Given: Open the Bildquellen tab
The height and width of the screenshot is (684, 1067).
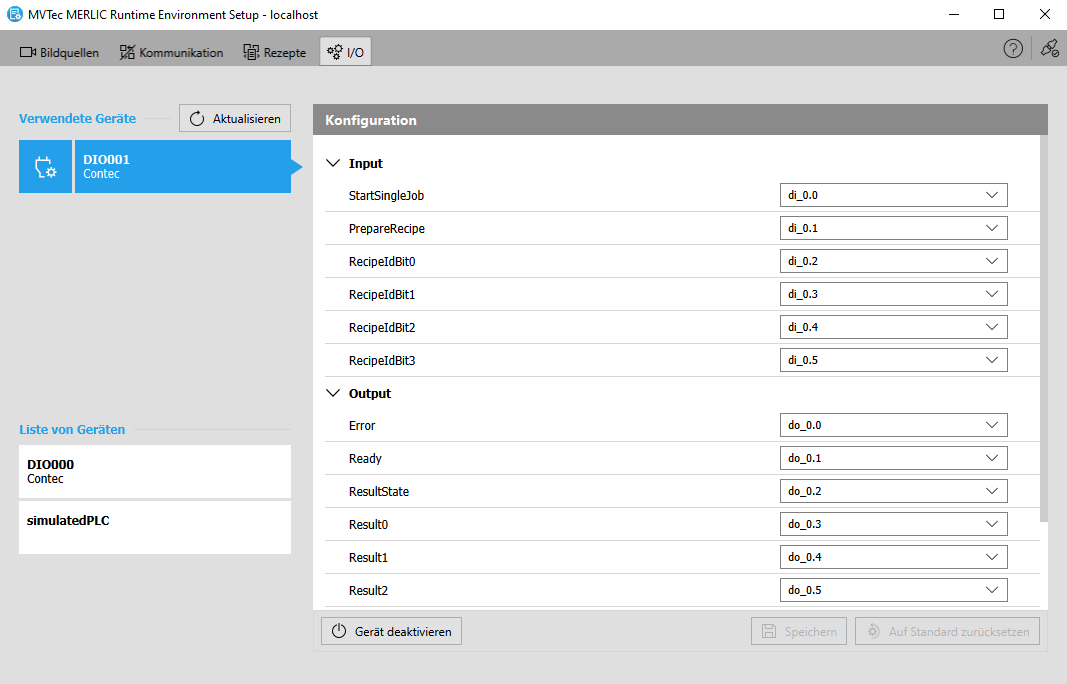Looking at the screenshot, I should pyautogui.click(x=60, y=52).
